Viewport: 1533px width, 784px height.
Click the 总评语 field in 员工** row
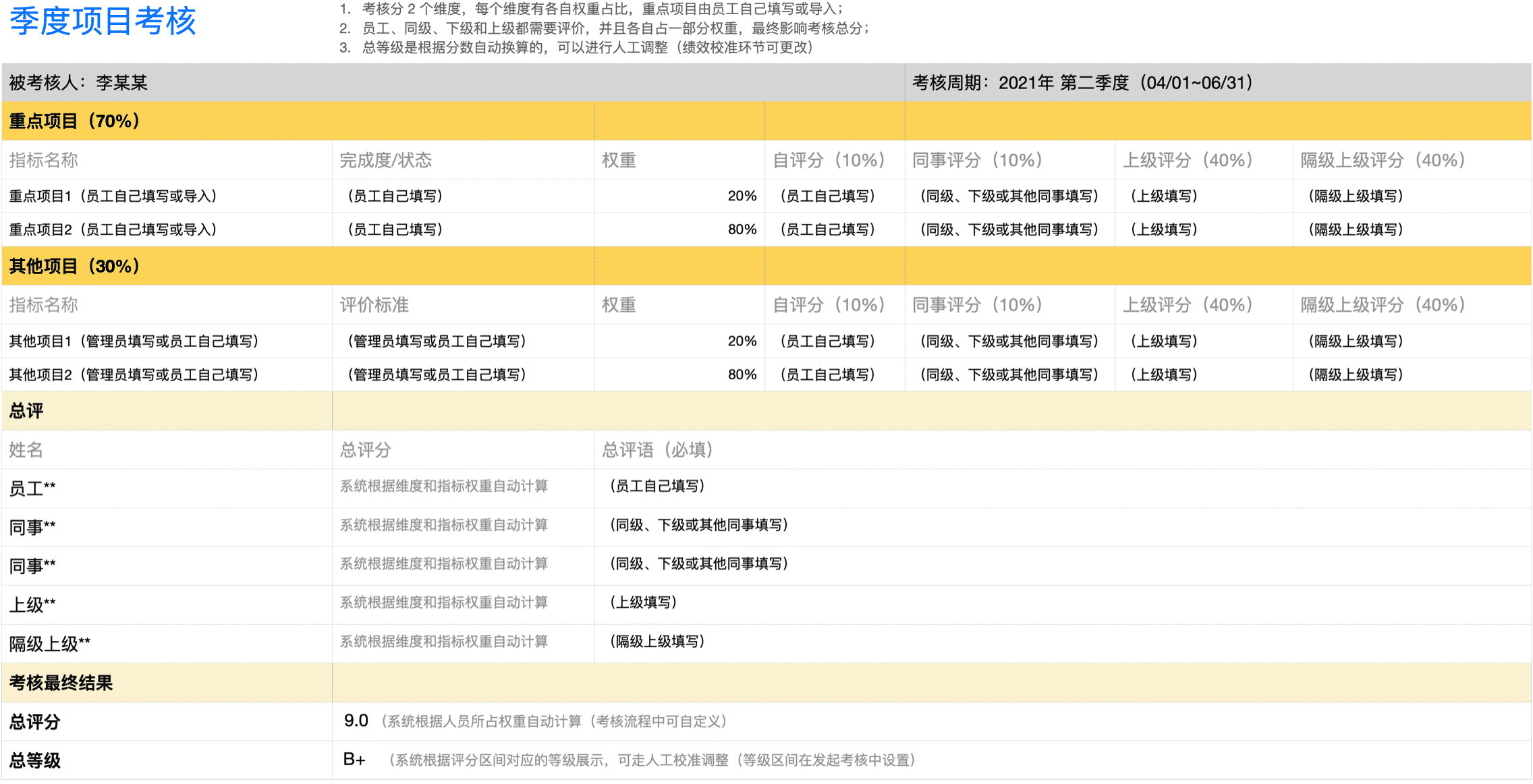click(1063, 488)
